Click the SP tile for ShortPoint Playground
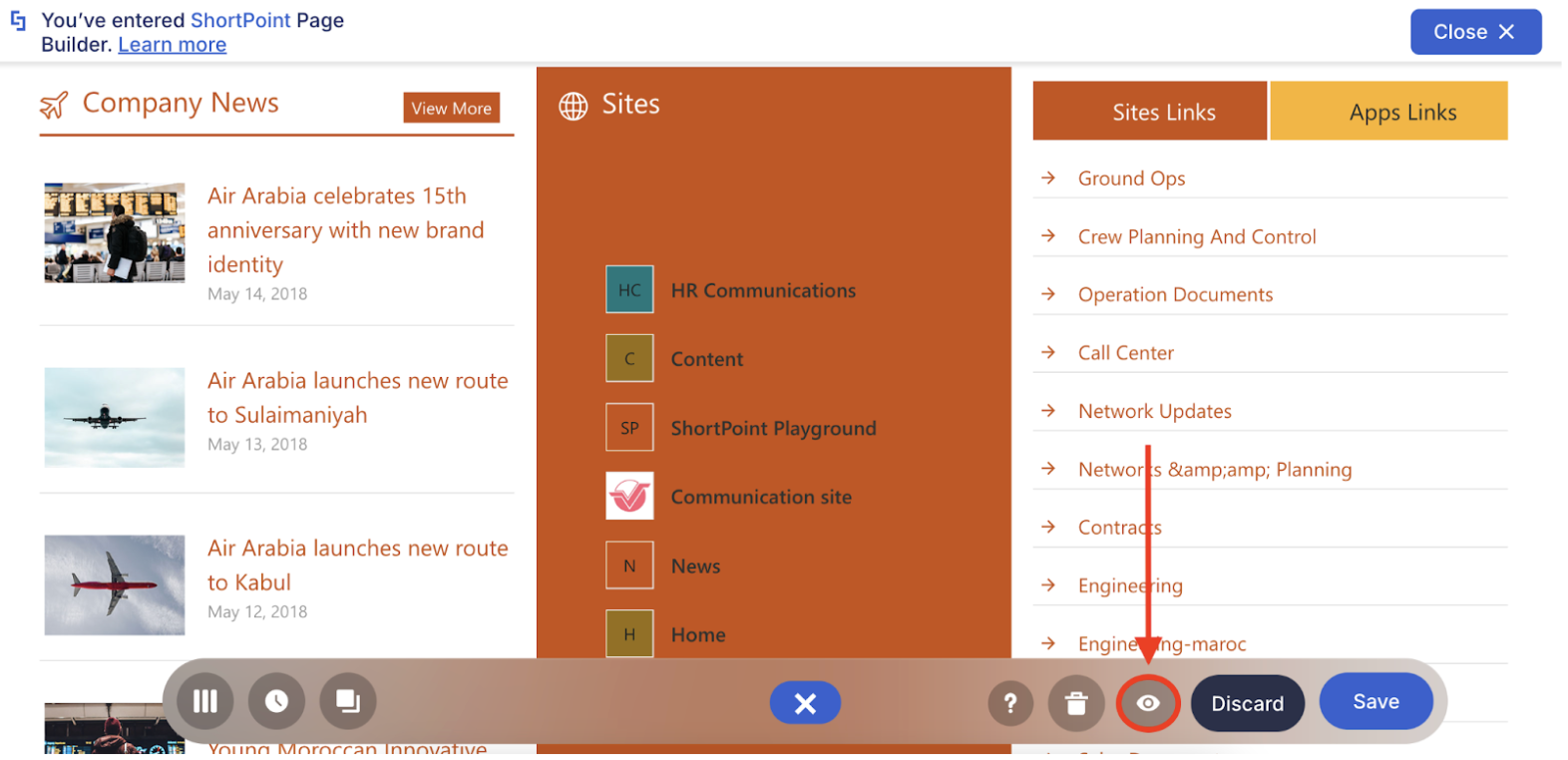 coord(629,428)
